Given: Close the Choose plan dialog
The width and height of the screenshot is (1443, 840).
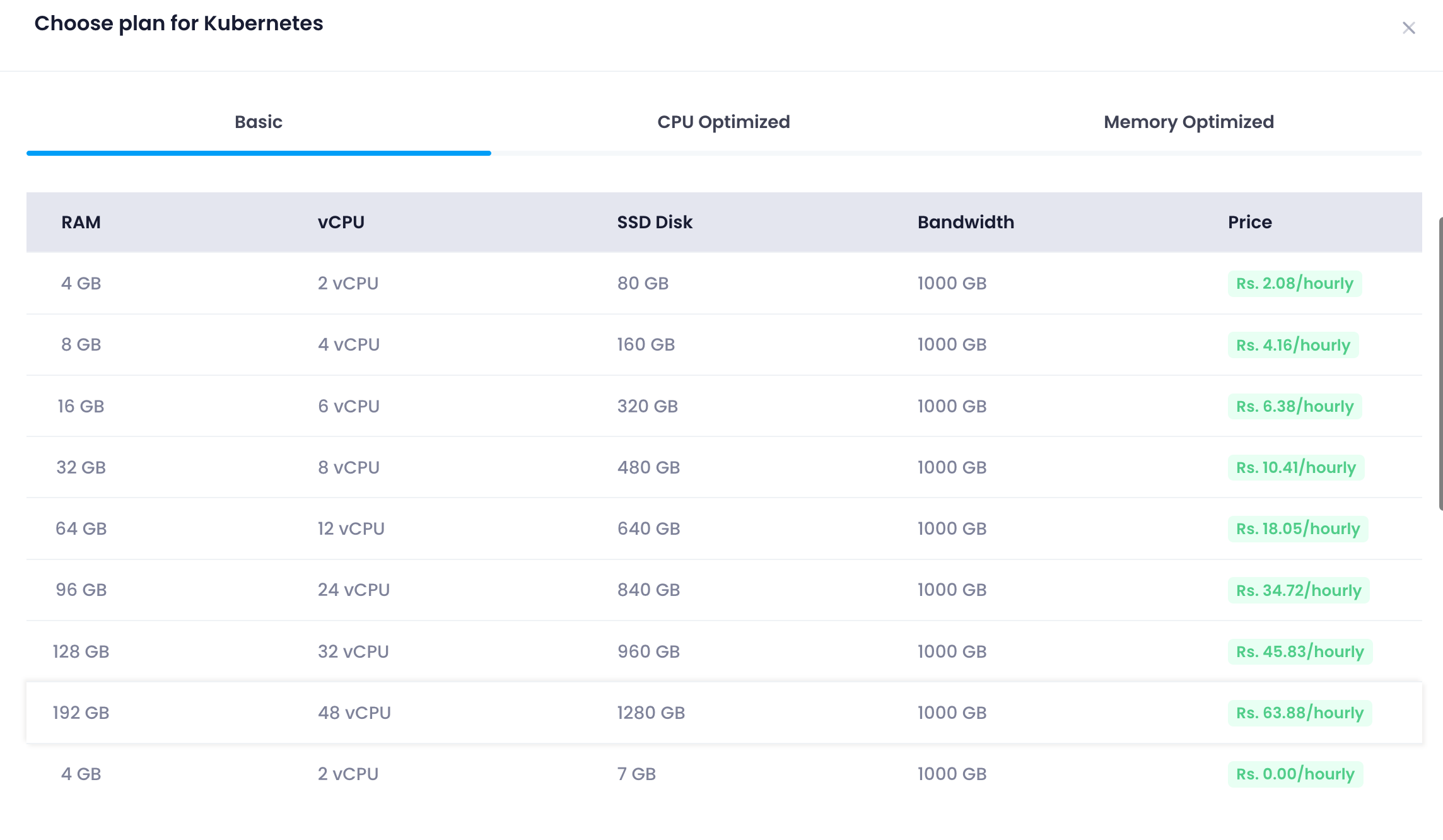Looking at the screenshot, I should coord(1408,28).
